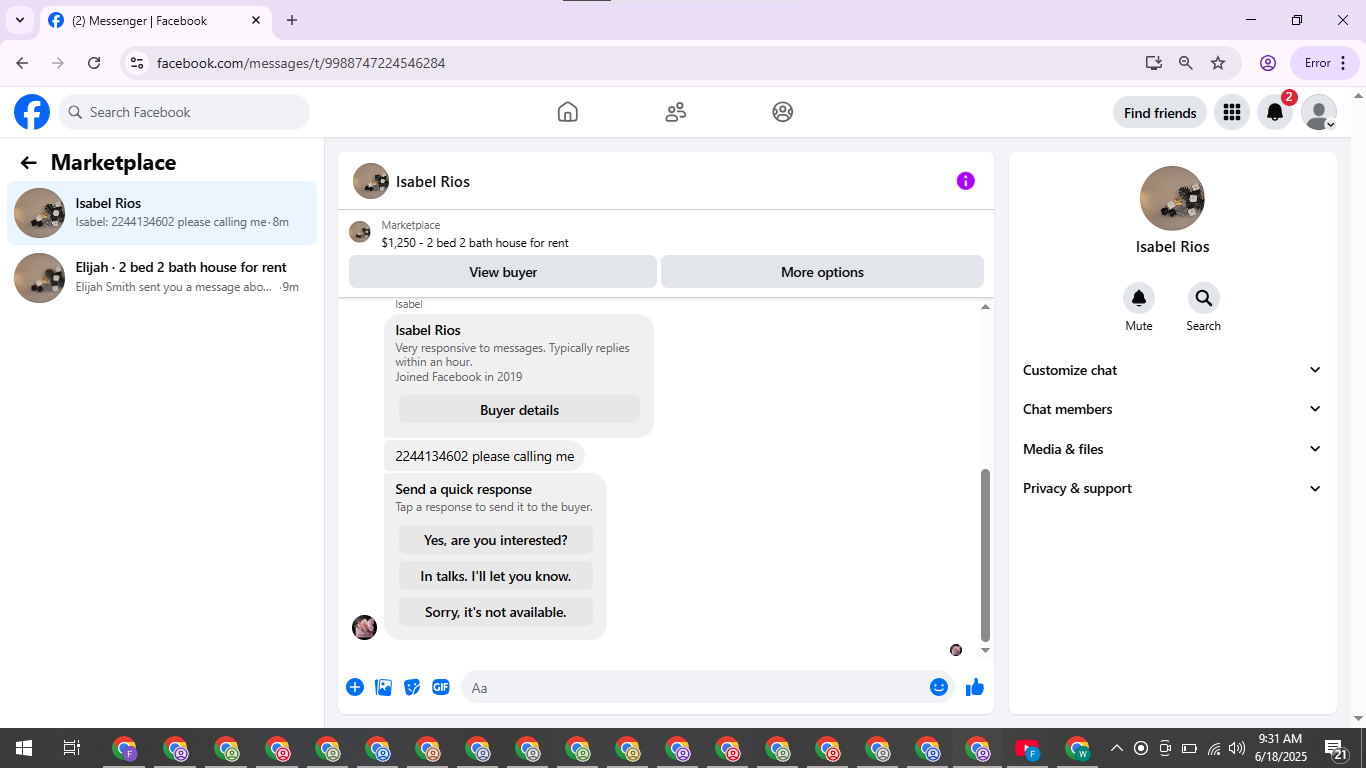Open the GIF picker
Image resolution: width=1366 pixels, height=768 pixels.
click(441, 687)
